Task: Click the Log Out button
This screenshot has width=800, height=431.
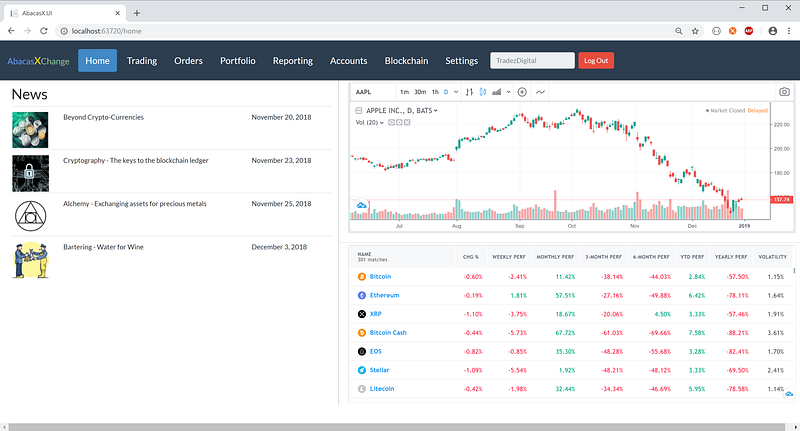Action: click(596, 61)
